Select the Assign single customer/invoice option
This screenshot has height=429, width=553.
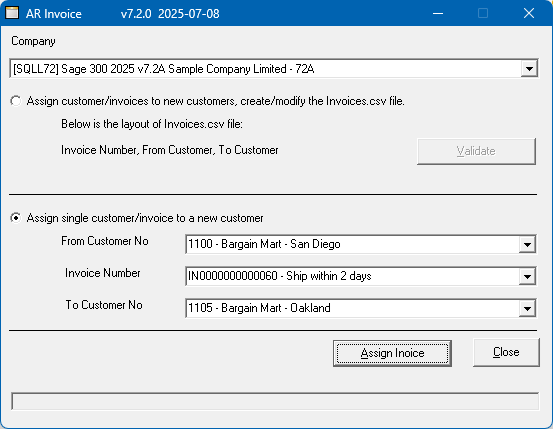pos(16,218)
